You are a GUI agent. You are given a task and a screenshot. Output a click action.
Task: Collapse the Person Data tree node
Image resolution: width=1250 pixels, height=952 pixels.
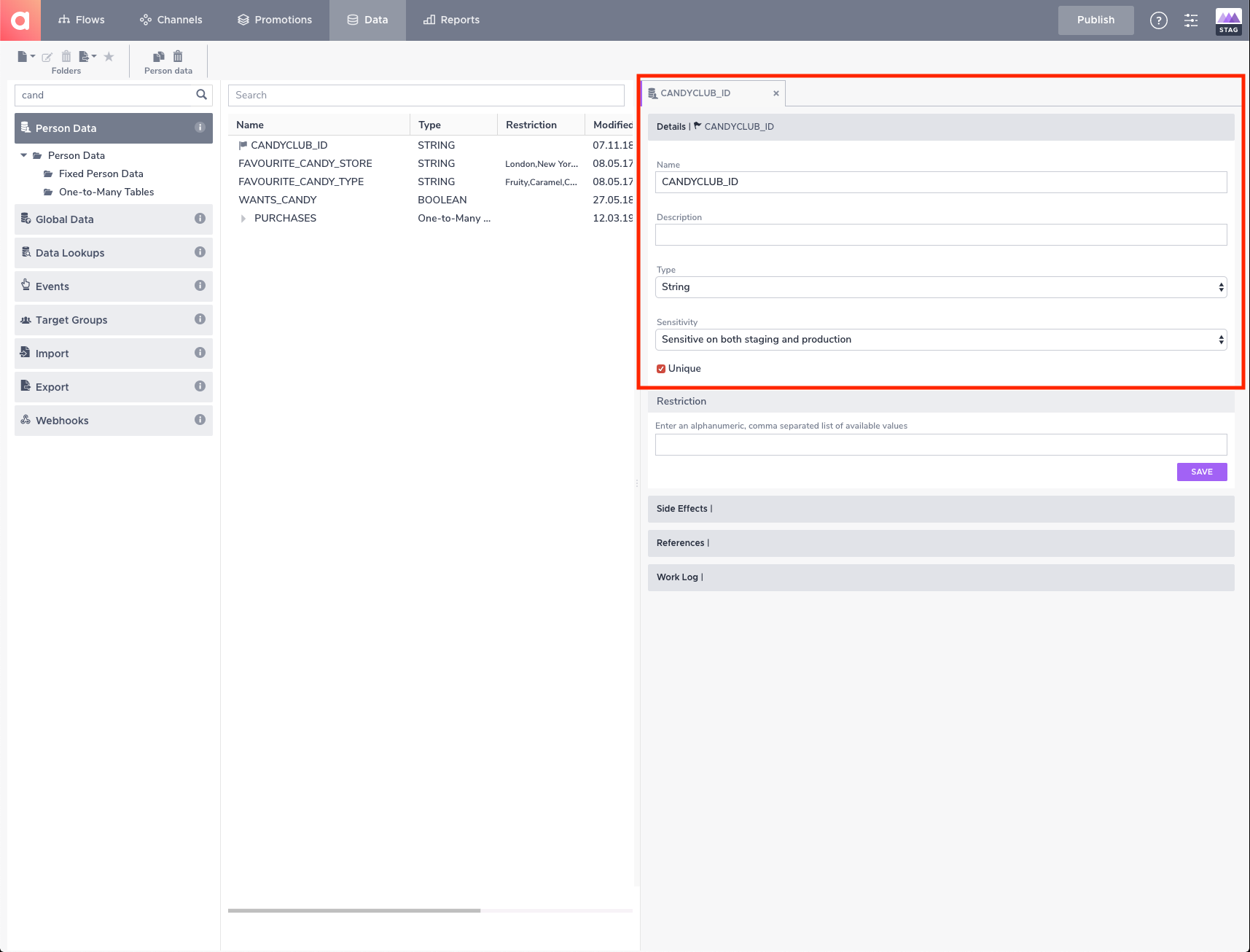[23, 155]
